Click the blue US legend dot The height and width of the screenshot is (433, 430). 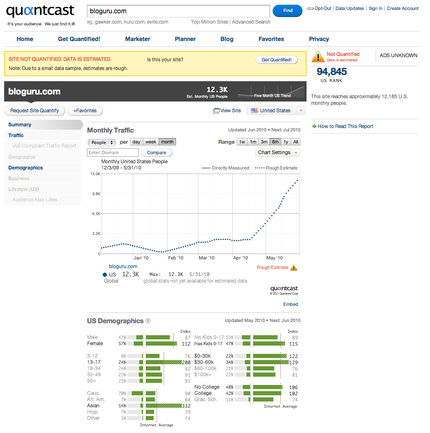(105, 275)
